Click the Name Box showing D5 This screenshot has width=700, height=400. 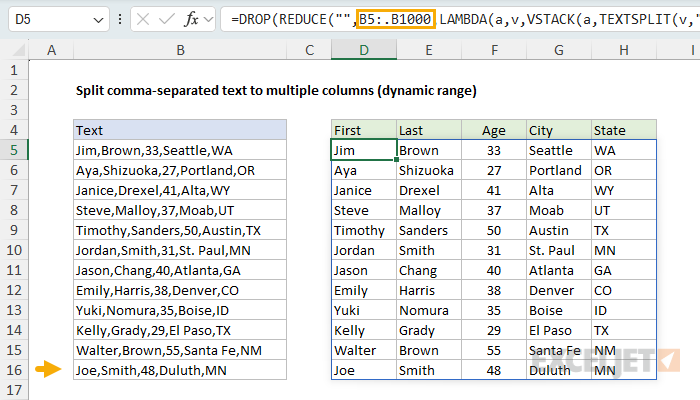click(45, 19)
